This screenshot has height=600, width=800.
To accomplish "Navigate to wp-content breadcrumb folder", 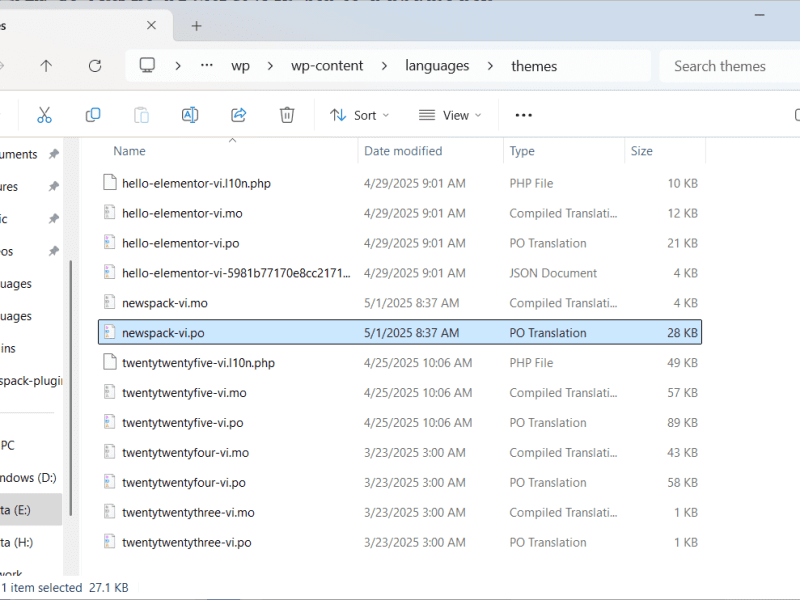I will 327,66.
